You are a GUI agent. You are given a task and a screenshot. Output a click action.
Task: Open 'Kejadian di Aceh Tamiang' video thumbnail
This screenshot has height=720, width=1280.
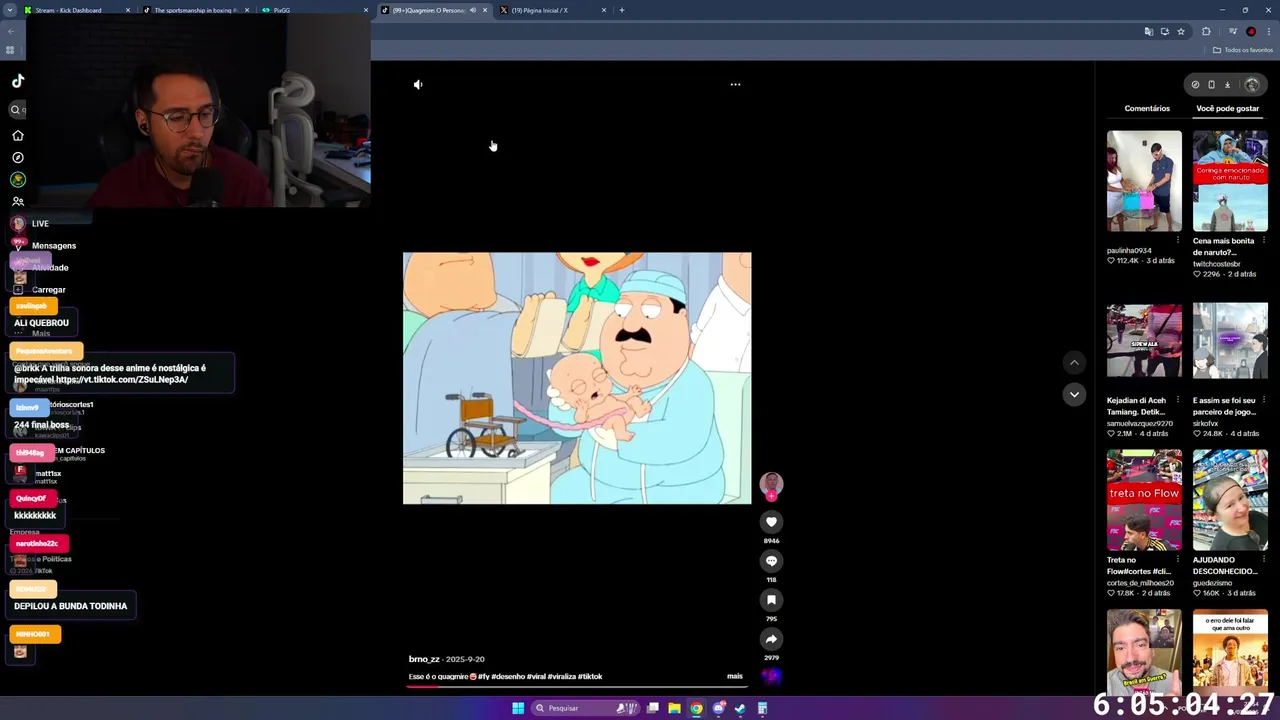(1144, 341)
